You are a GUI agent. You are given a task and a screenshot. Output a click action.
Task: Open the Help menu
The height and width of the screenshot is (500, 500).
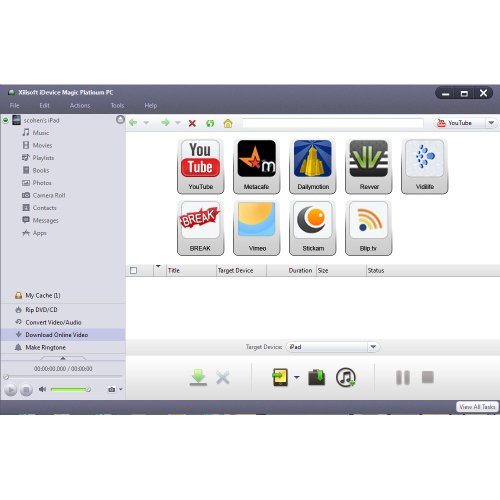click(x=151, y=105)
